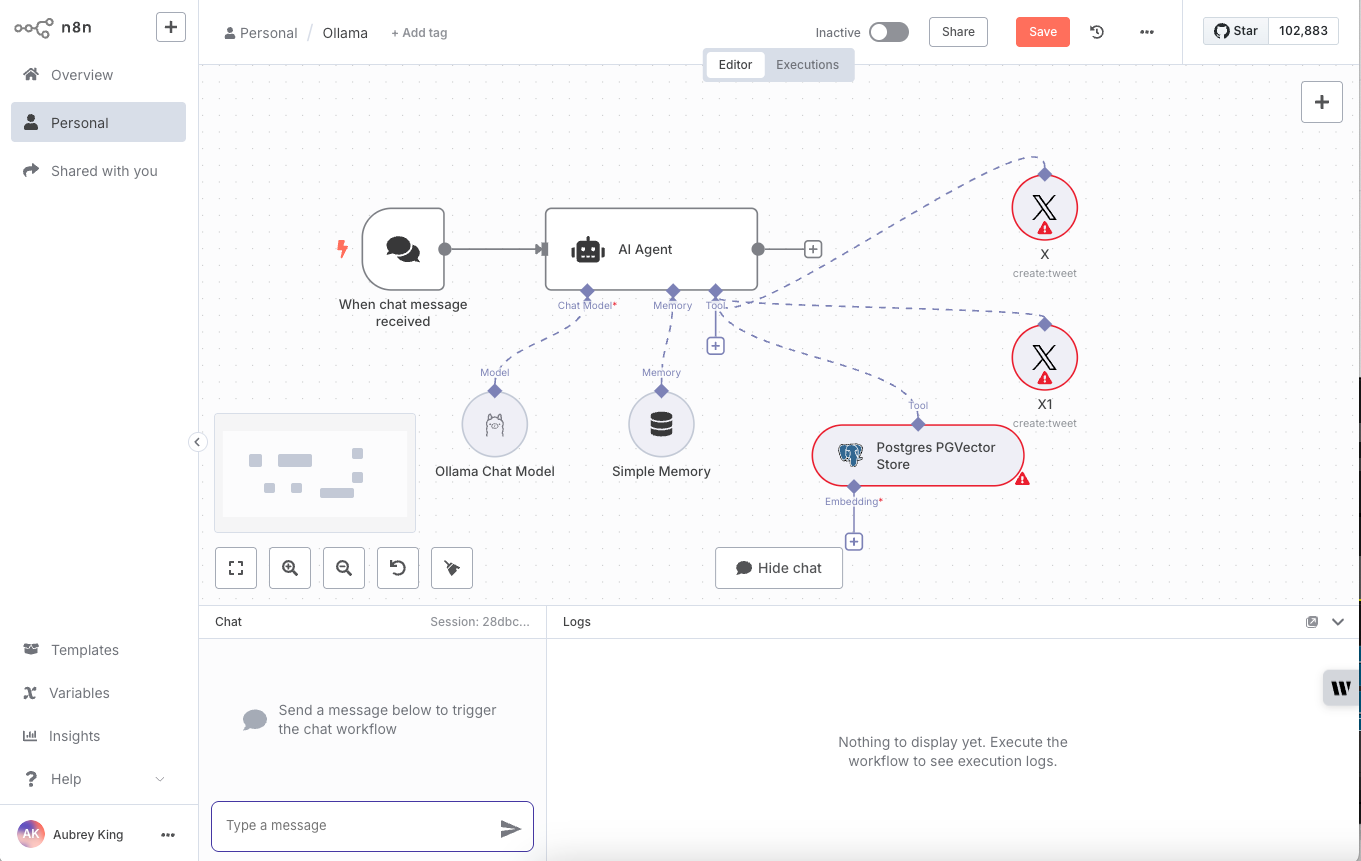Zoom out on the canvas
Image resolution: width=1361 pixels, height=861 pixels.
click(344, 568)
